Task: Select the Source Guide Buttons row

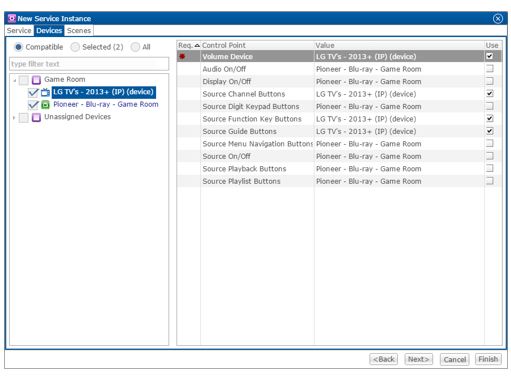Action: click(339, 131)
